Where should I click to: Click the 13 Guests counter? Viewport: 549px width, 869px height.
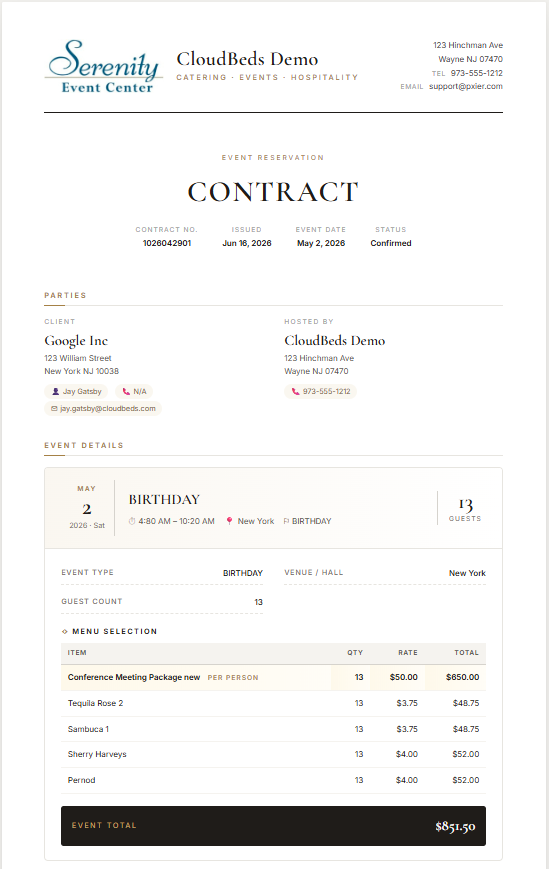(x=465, y=510)
